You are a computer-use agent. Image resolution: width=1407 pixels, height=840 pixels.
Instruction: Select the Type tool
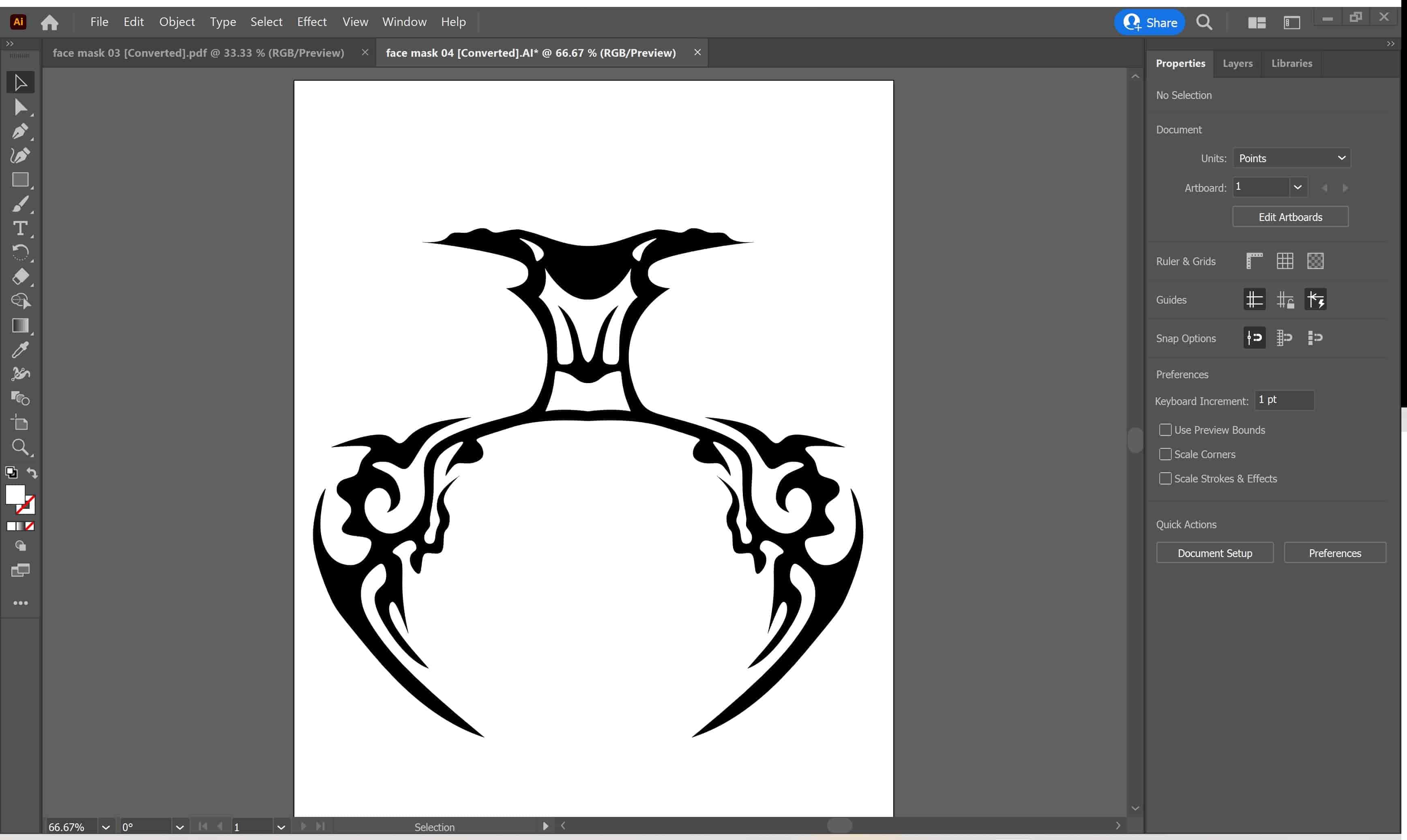20,228
